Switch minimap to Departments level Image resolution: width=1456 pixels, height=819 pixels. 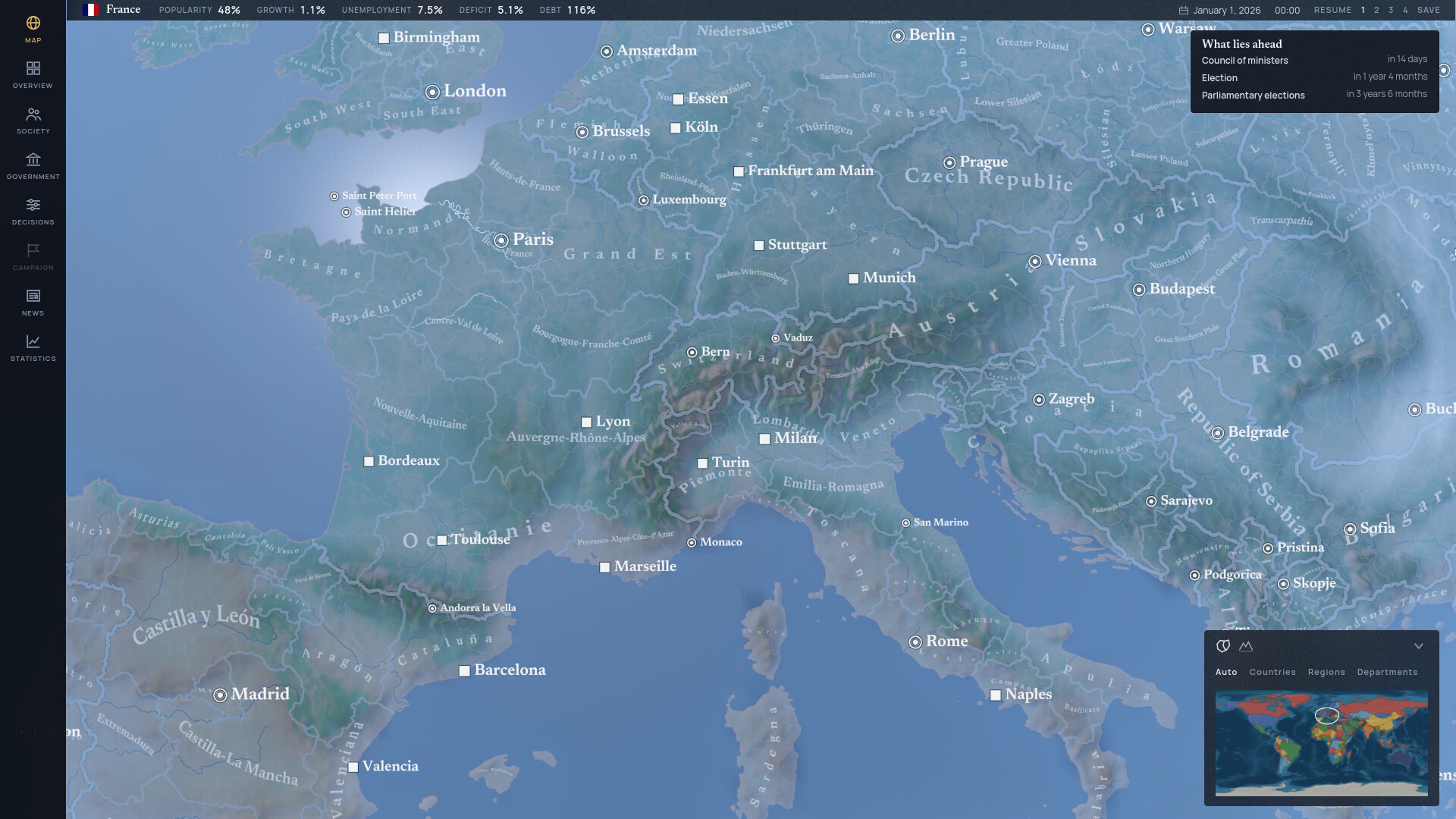1387,672
